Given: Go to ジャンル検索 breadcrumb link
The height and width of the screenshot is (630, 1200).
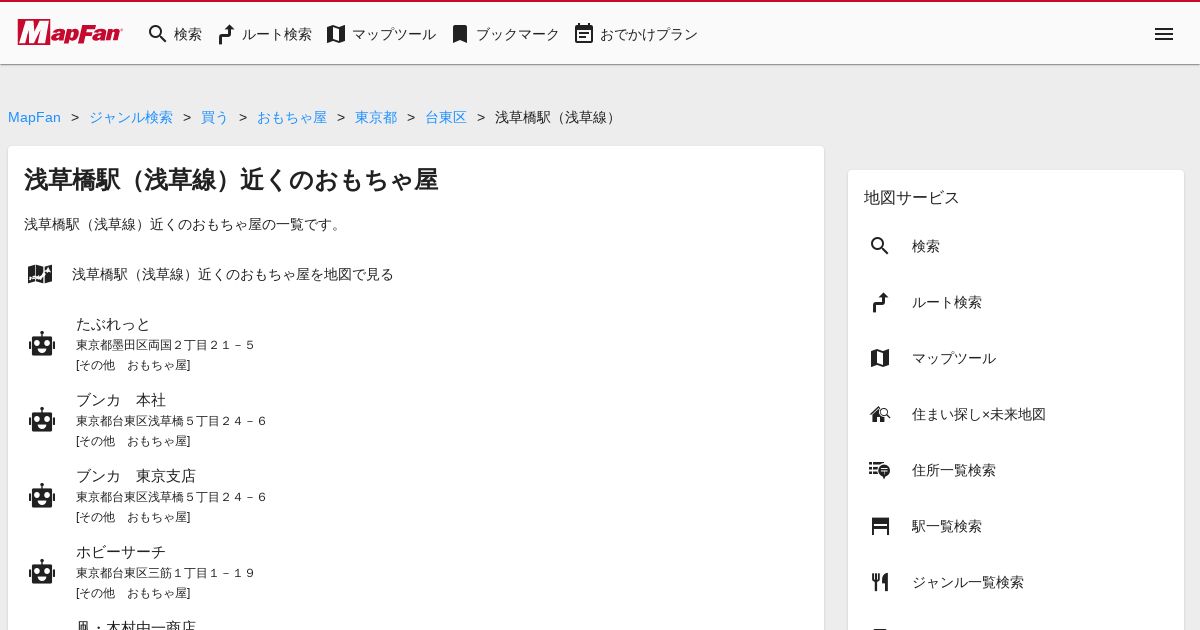Looking at the screenshot, I should 131,117.
